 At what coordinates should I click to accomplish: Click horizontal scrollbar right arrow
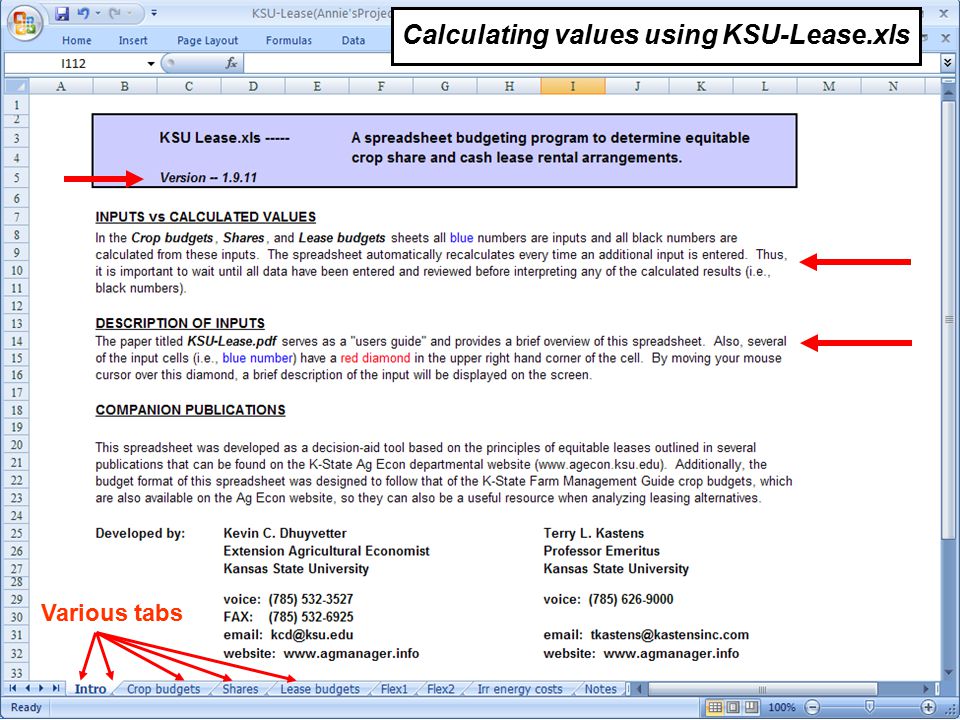[x=926, y=689]
